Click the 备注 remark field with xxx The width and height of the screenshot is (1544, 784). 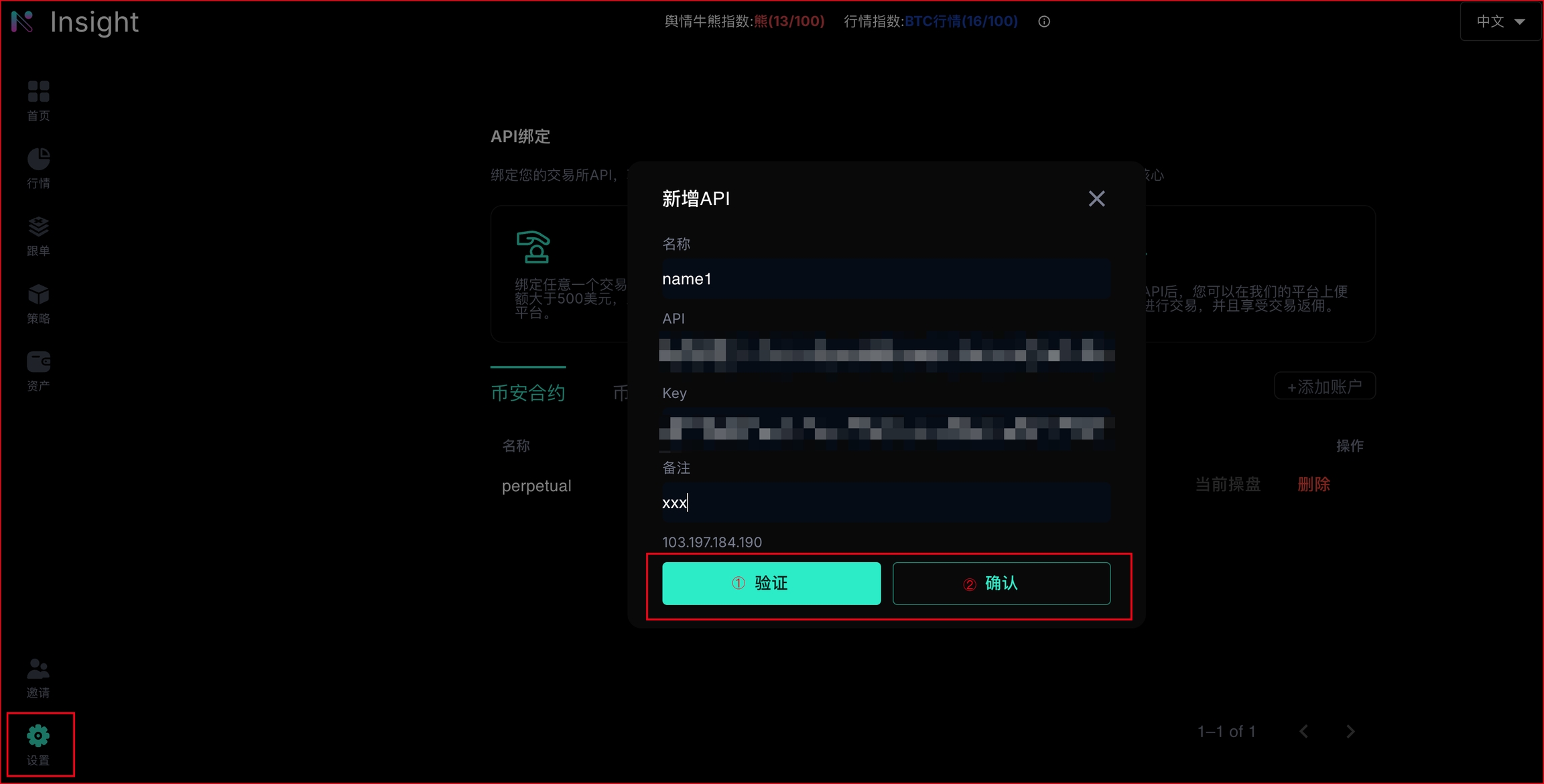point(885,503)
